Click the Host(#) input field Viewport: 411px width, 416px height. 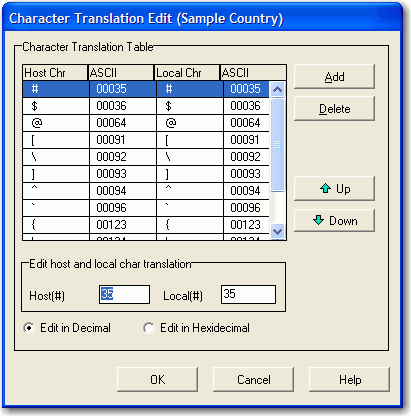[124, 294]
